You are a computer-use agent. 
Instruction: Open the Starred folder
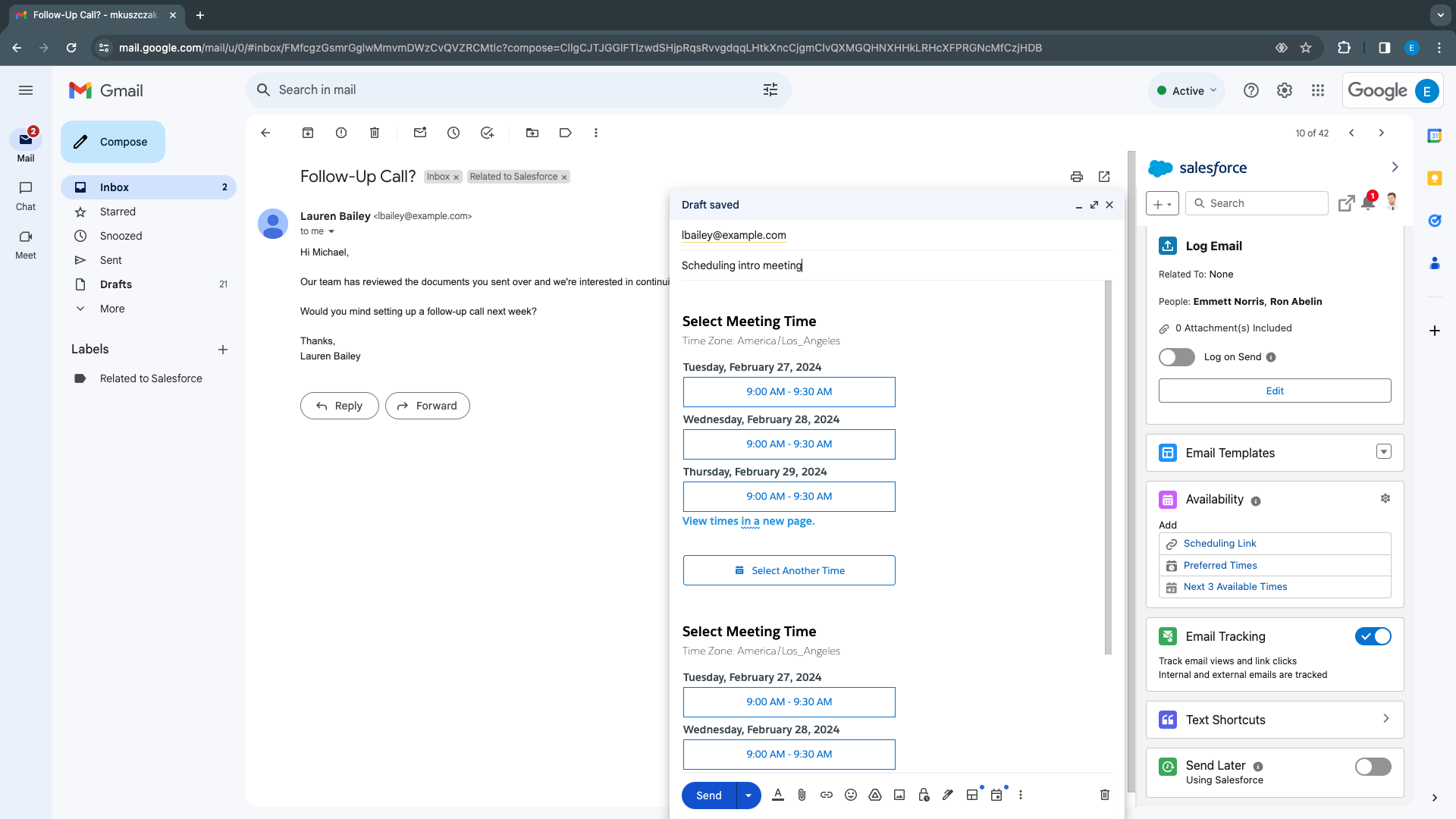click(118, 212)
